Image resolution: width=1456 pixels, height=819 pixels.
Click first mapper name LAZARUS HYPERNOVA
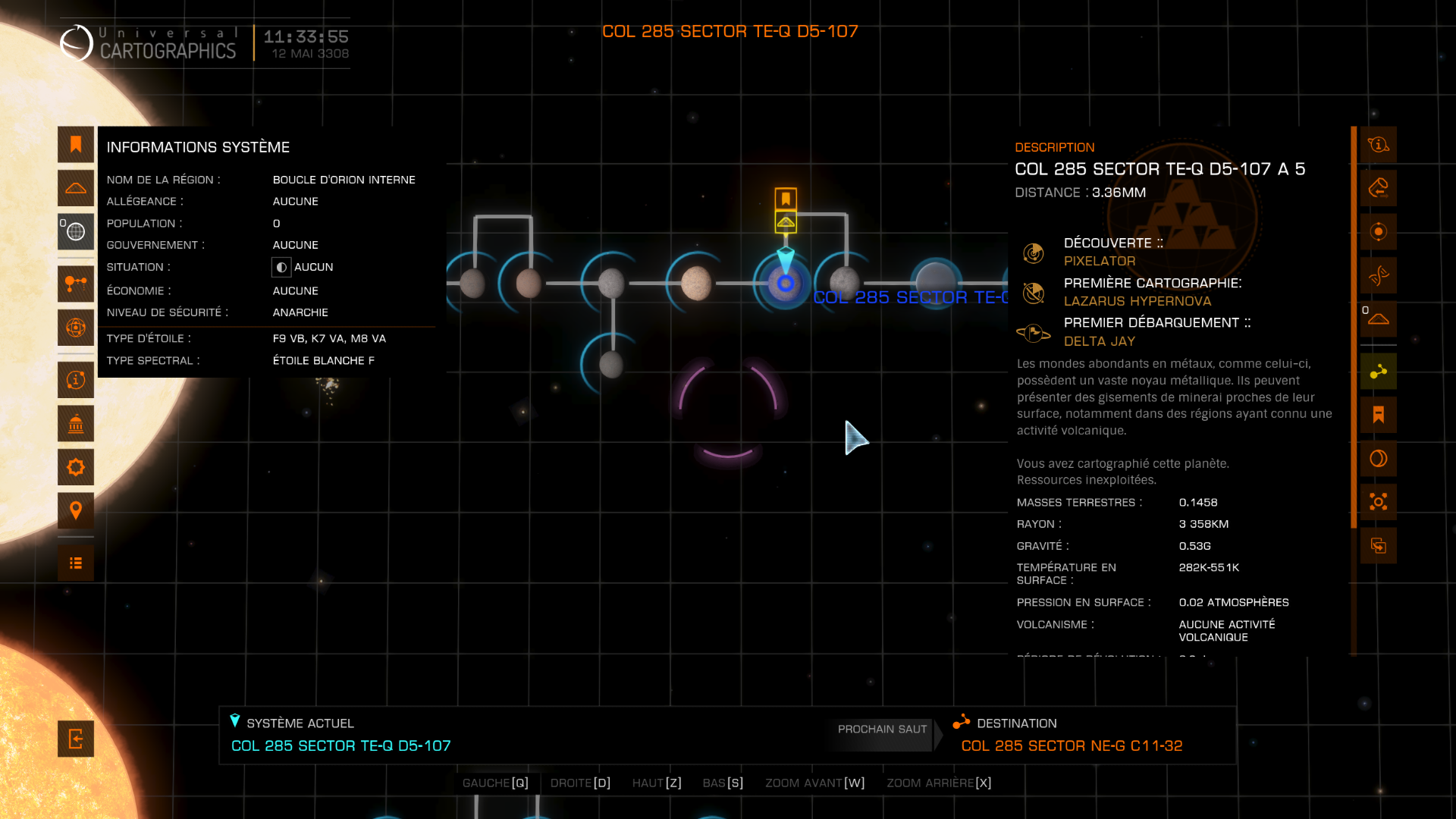click(x=1137, y=301)
